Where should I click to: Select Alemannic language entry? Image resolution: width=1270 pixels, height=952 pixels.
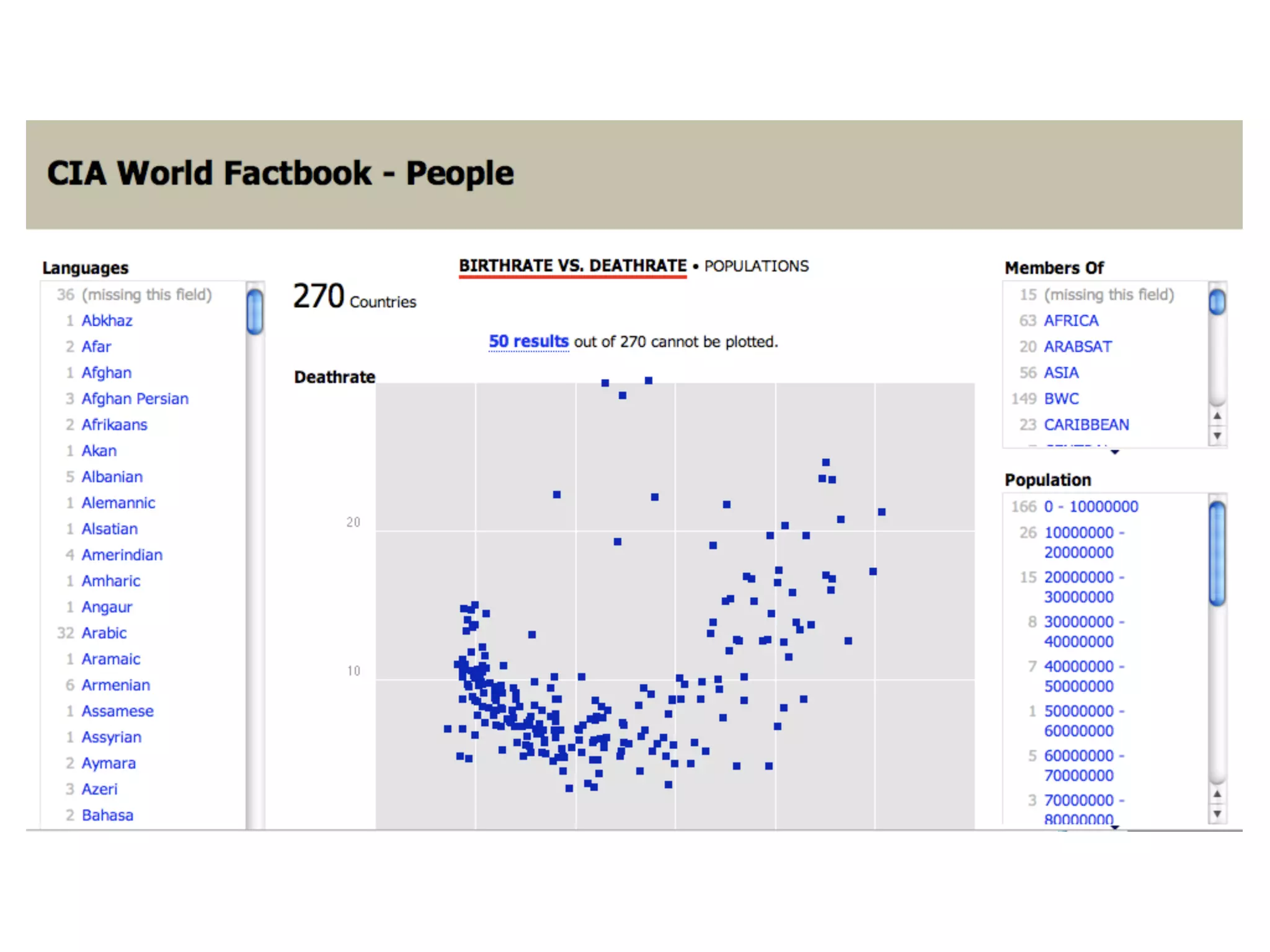pos(118,503)
